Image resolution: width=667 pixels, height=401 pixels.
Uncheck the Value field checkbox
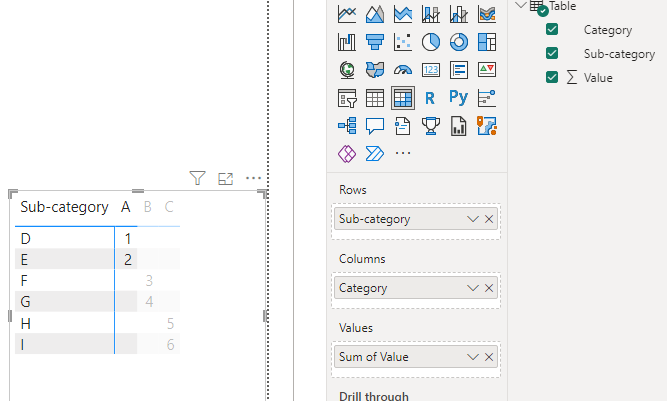(x=552, y=77)
